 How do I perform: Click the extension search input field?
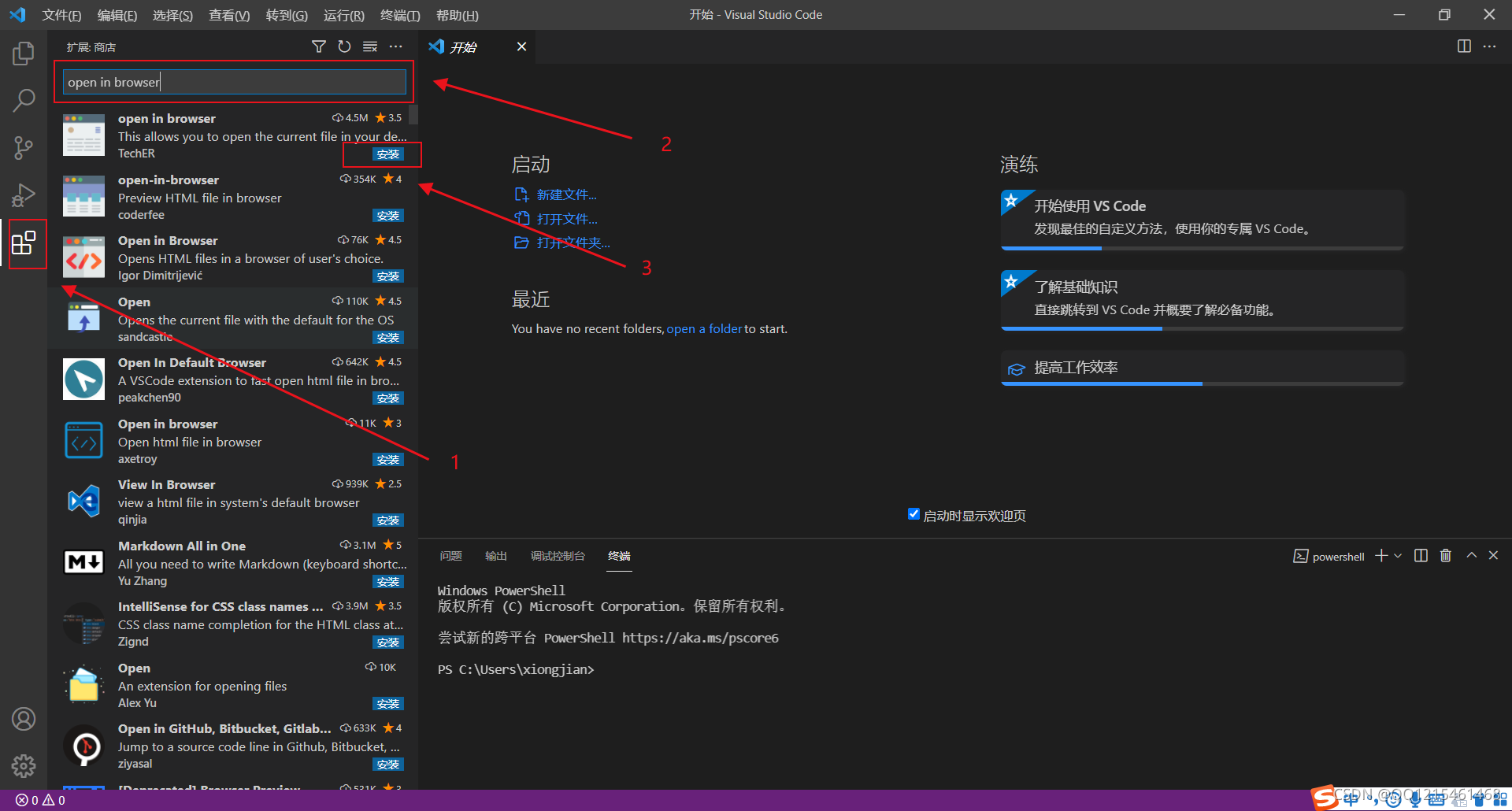235,82
